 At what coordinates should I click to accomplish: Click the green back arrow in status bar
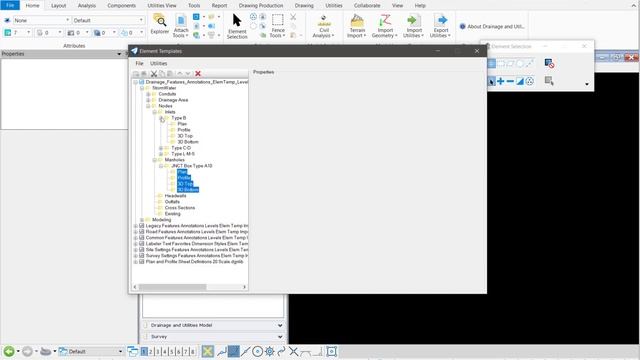[x=9, y=351]
